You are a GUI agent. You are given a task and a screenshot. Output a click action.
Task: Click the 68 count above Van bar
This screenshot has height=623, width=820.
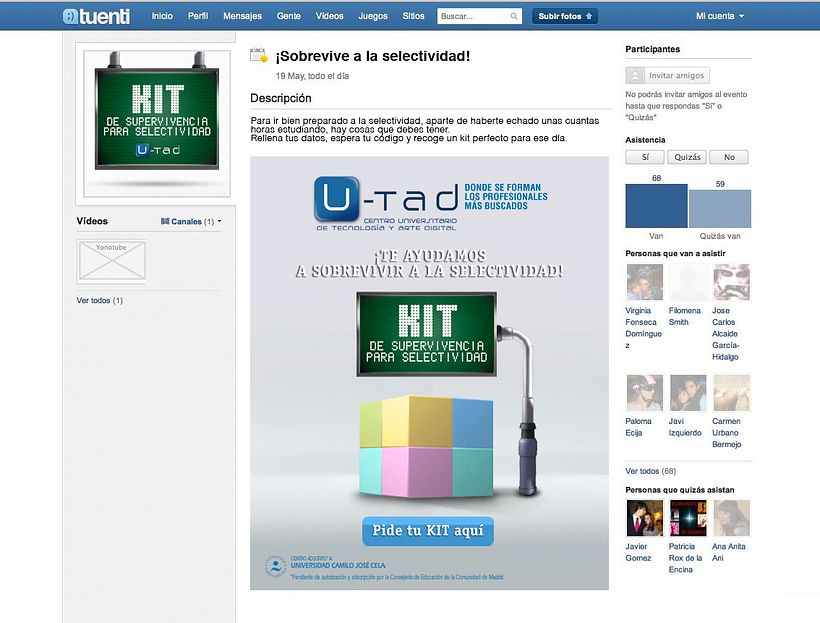(656, 178)
